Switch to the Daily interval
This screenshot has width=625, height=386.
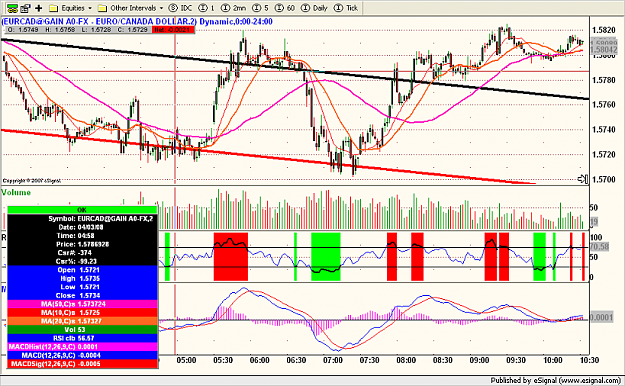point(314,8)
